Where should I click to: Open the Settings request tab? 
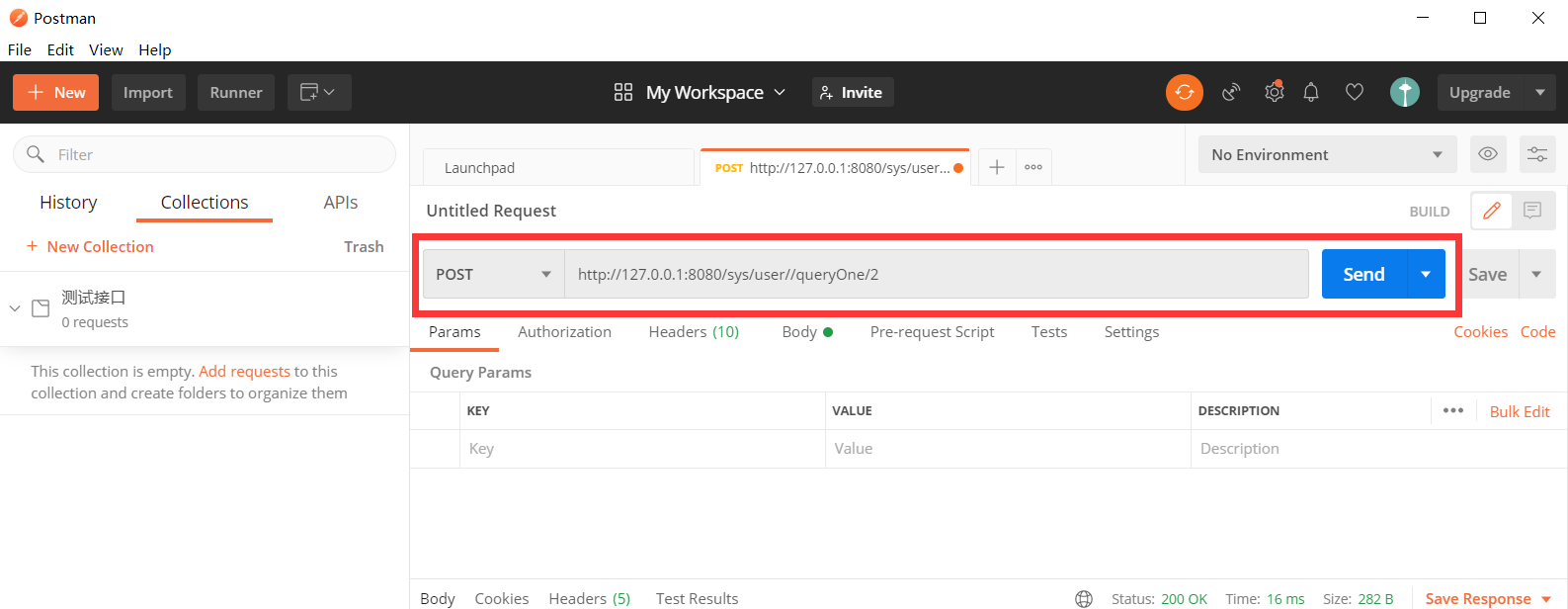pyautogui.click(x=1131, y=332)
